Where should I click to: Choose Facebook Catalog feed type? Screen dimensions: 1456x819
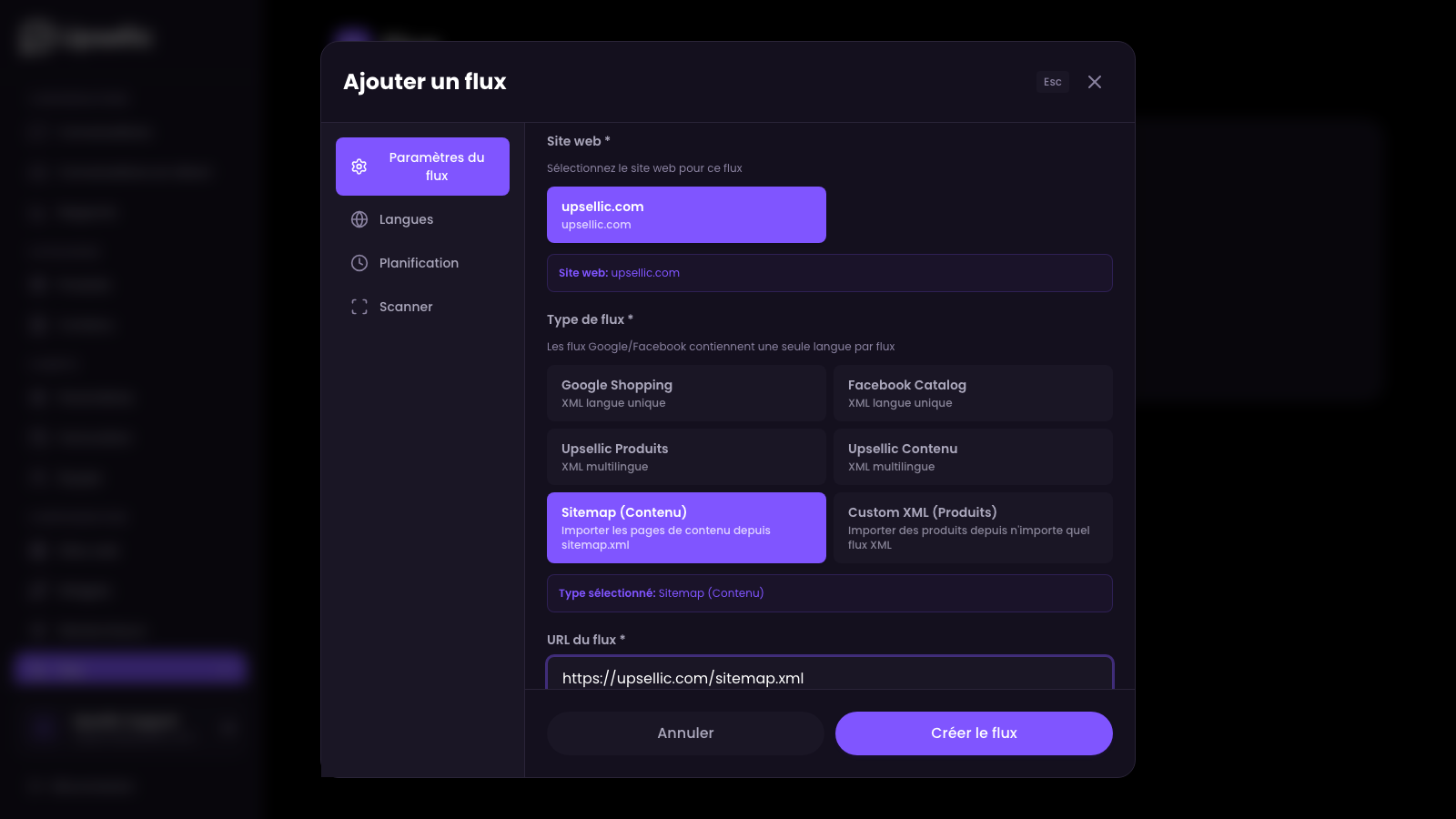pos(973,393)
